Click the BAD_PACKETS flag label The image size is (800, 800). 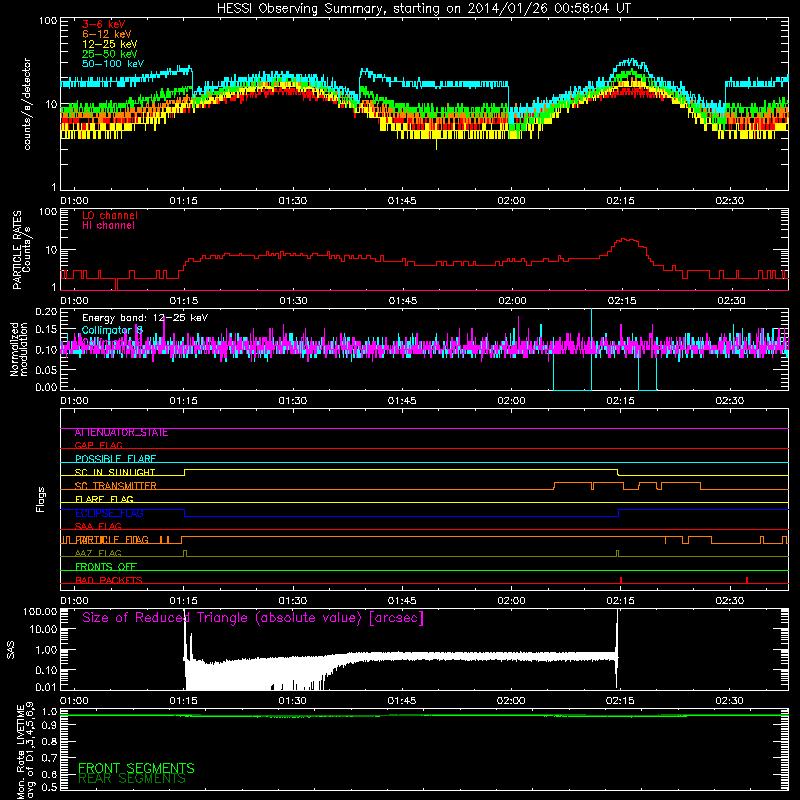[x=109, y=580]
